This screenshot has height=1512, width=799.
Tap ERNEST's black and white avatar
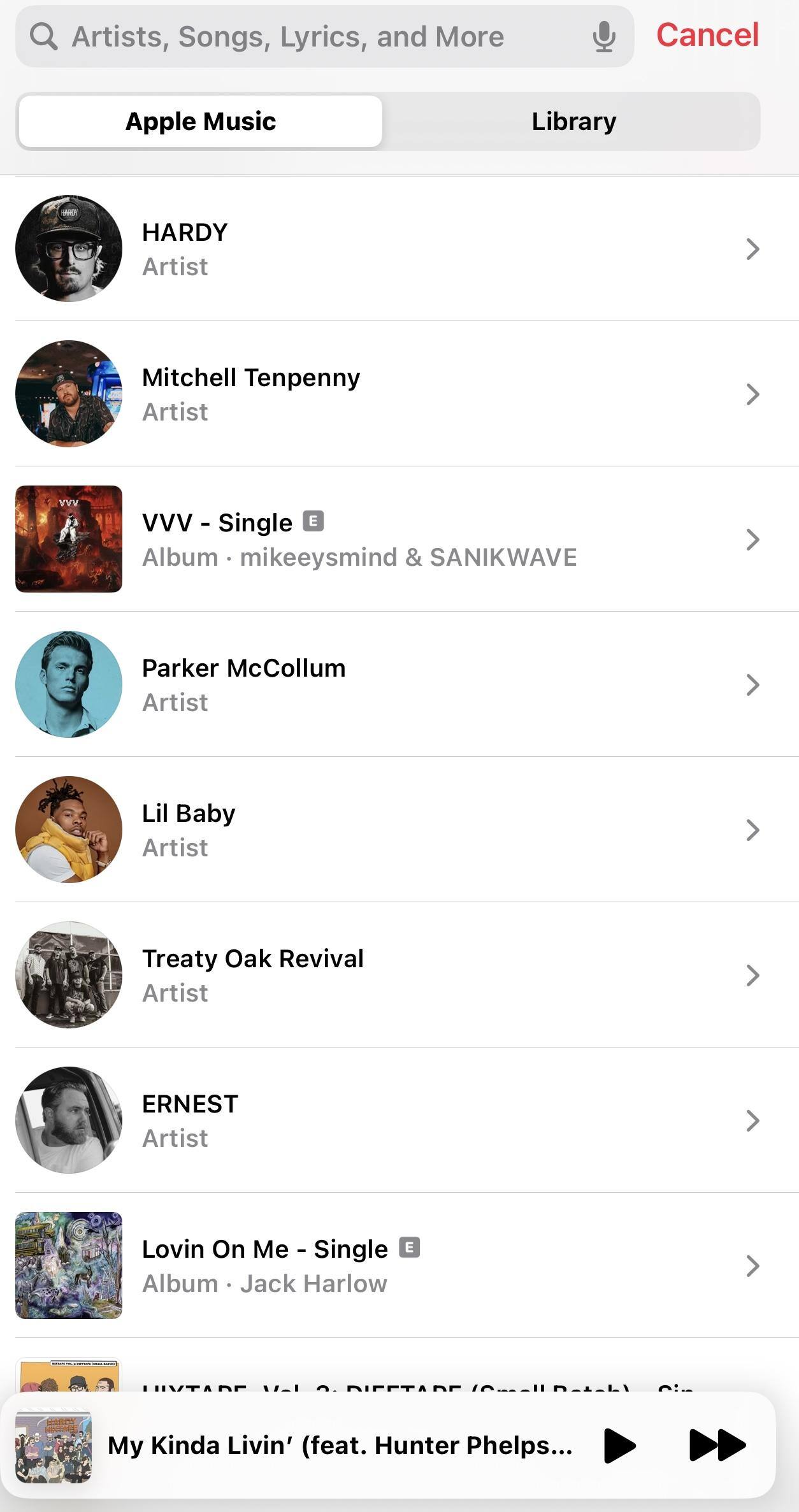click(x=69, y=1120)
